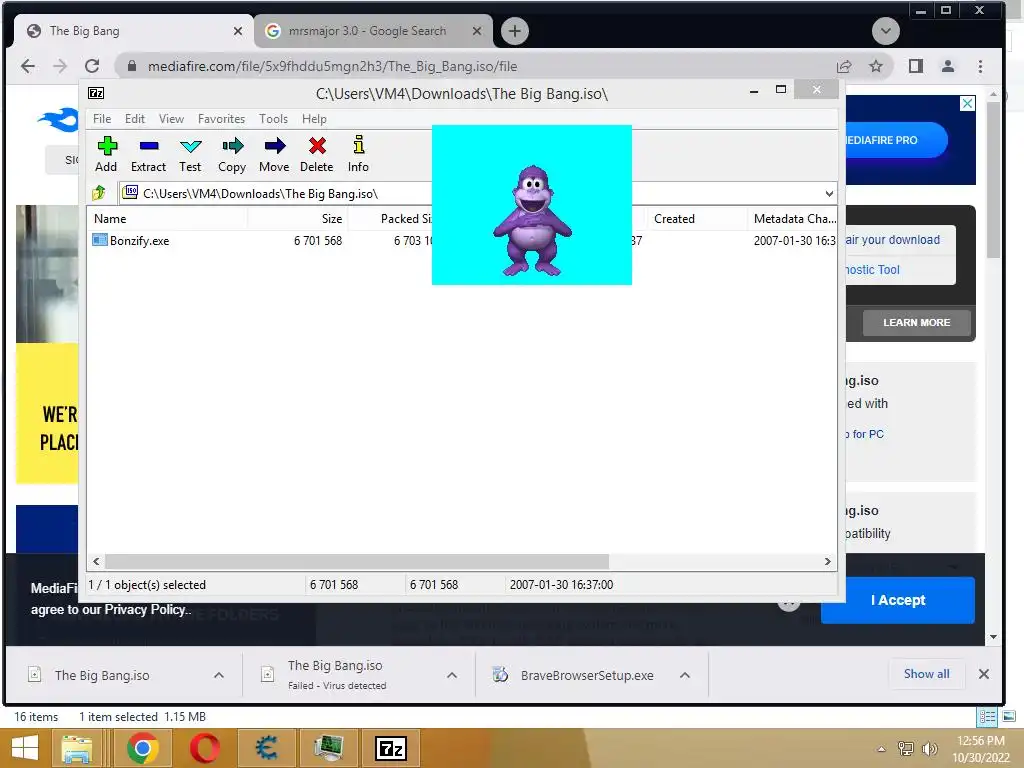The width and height of the screenshot is (1024, 768).
Task: Choose the Move tool in 7-Zip
Action: tap(274, 154)
